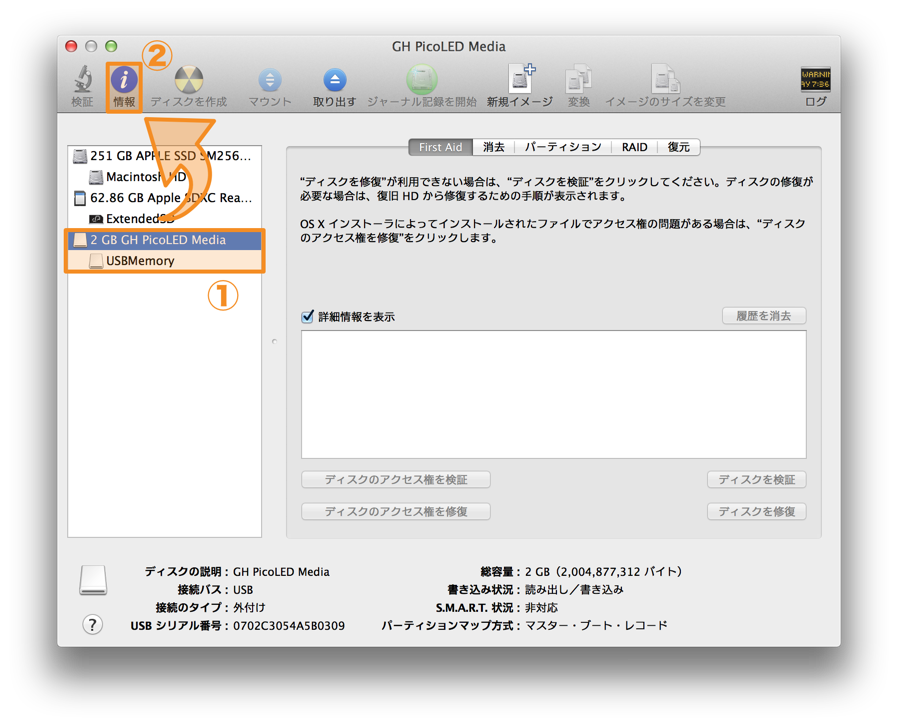Click the help question mark button

click(93, 625)
